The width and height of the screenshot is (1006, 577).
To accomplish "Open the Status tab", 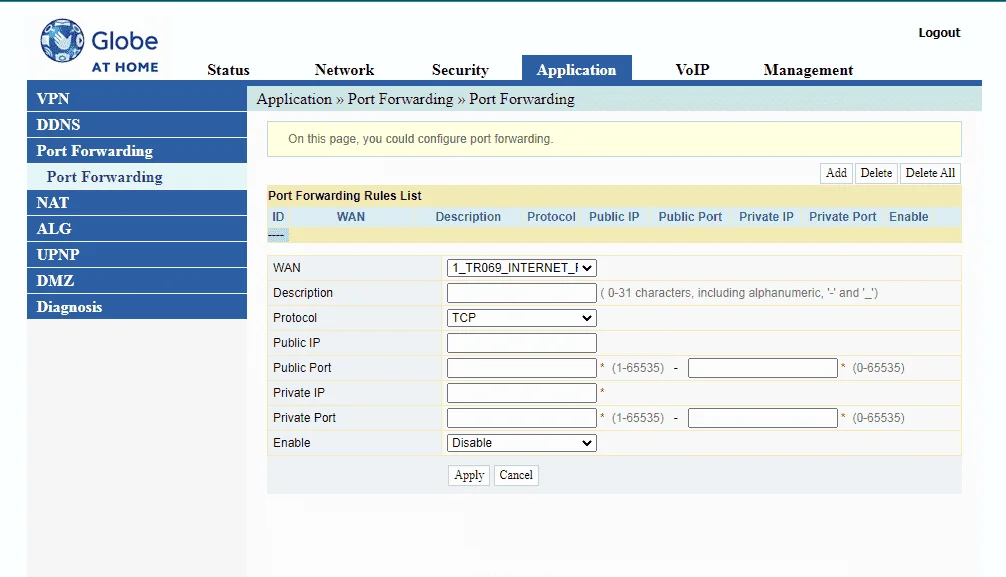I will tap(228, 70).
